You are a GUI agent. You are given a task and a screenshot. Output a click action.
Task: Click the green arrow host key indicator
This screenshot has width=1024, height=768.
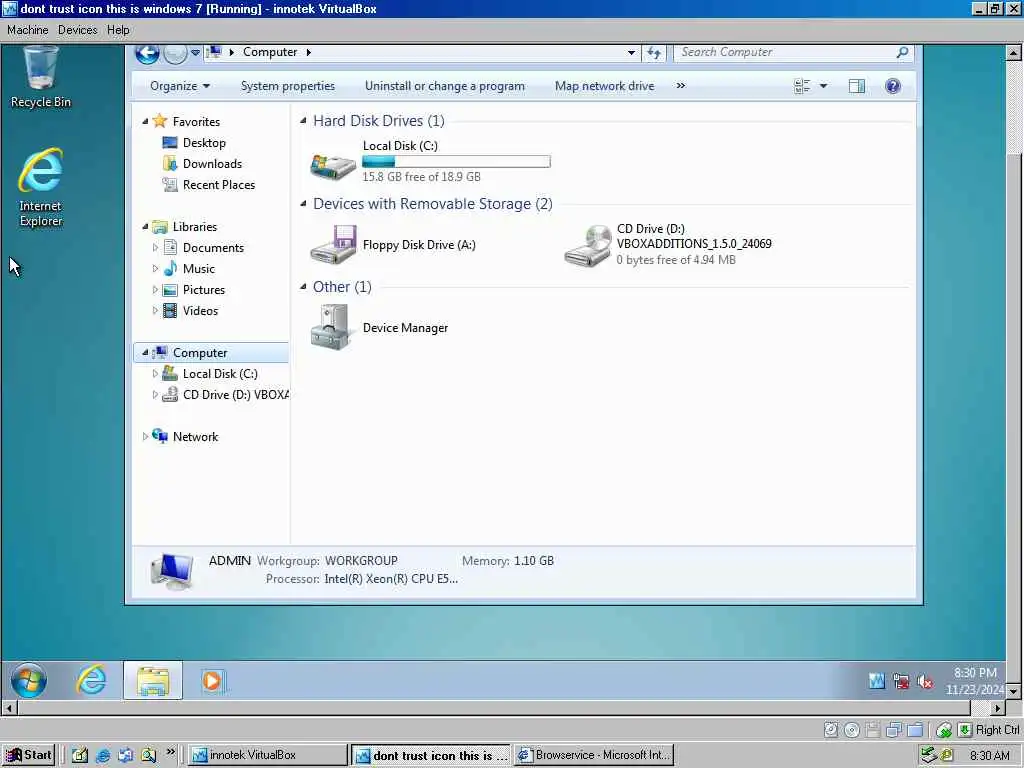965,729
